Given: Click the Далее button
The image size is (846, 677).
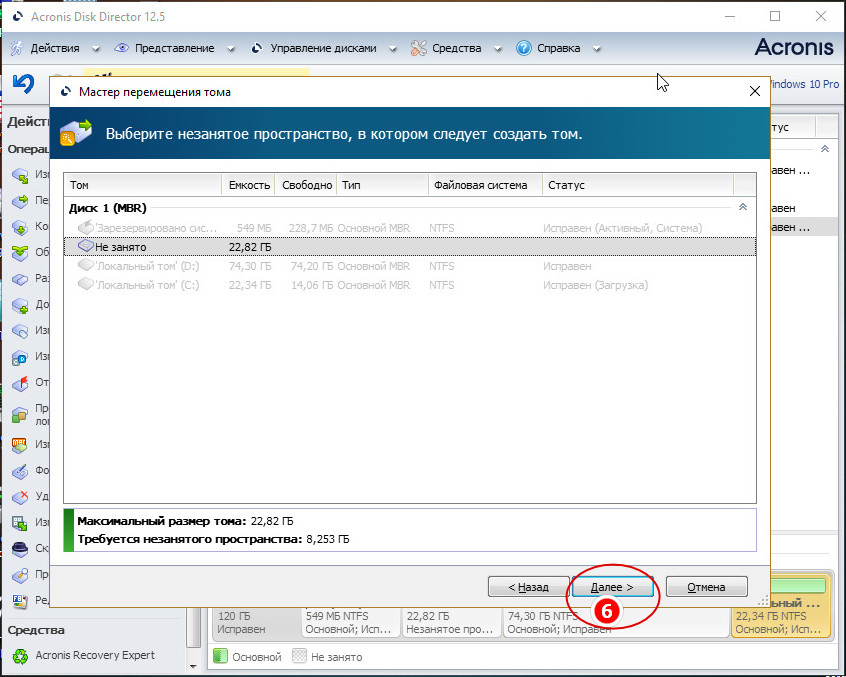Looking at the screenshot, I should 612,587.
